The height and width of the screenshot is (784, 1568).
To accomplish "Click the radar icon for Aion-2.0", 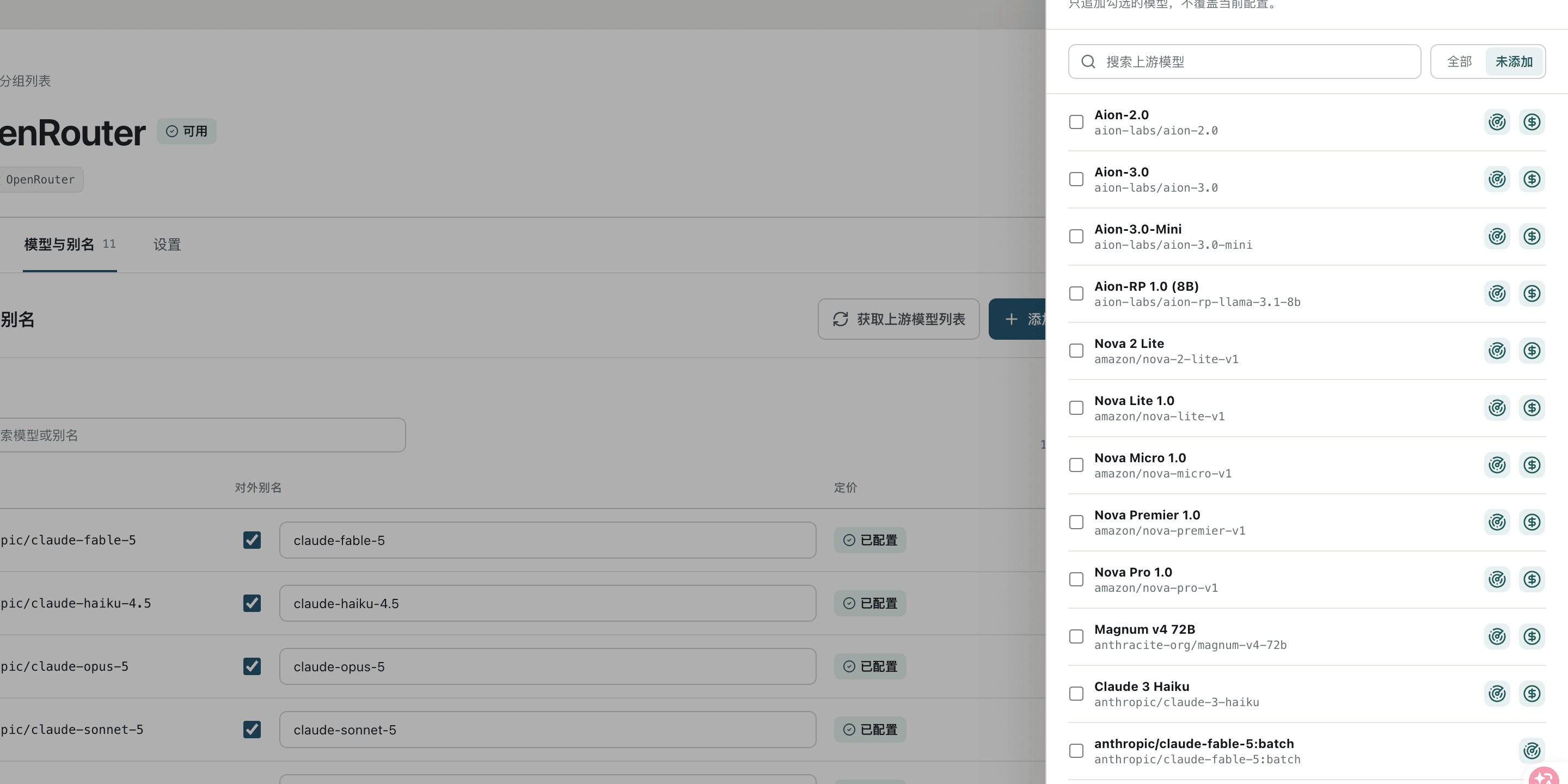I will click(1497, 122).
